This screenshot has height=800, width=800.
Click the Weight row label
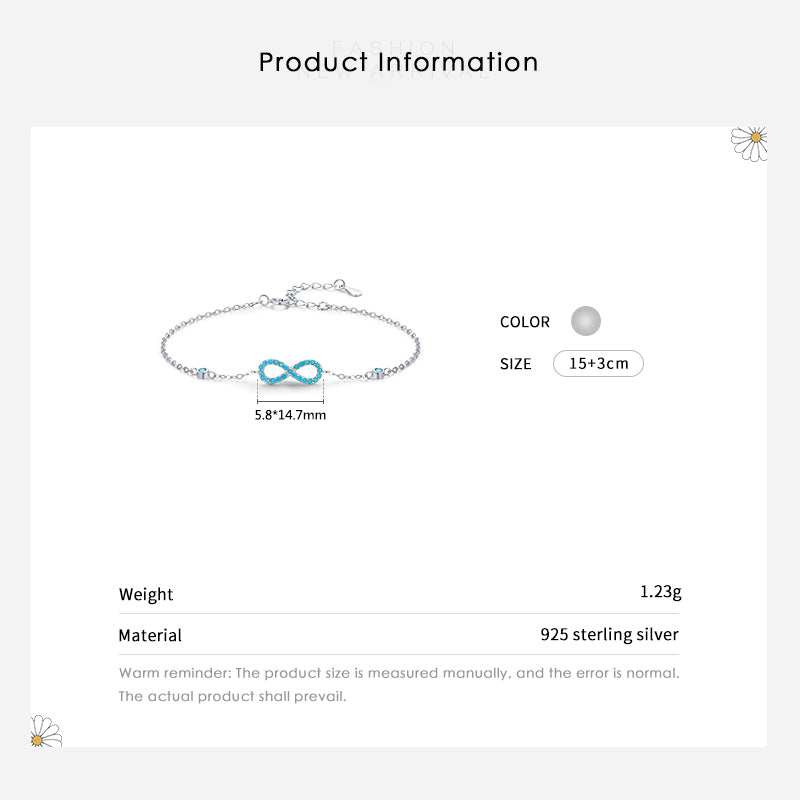[146, 594]
